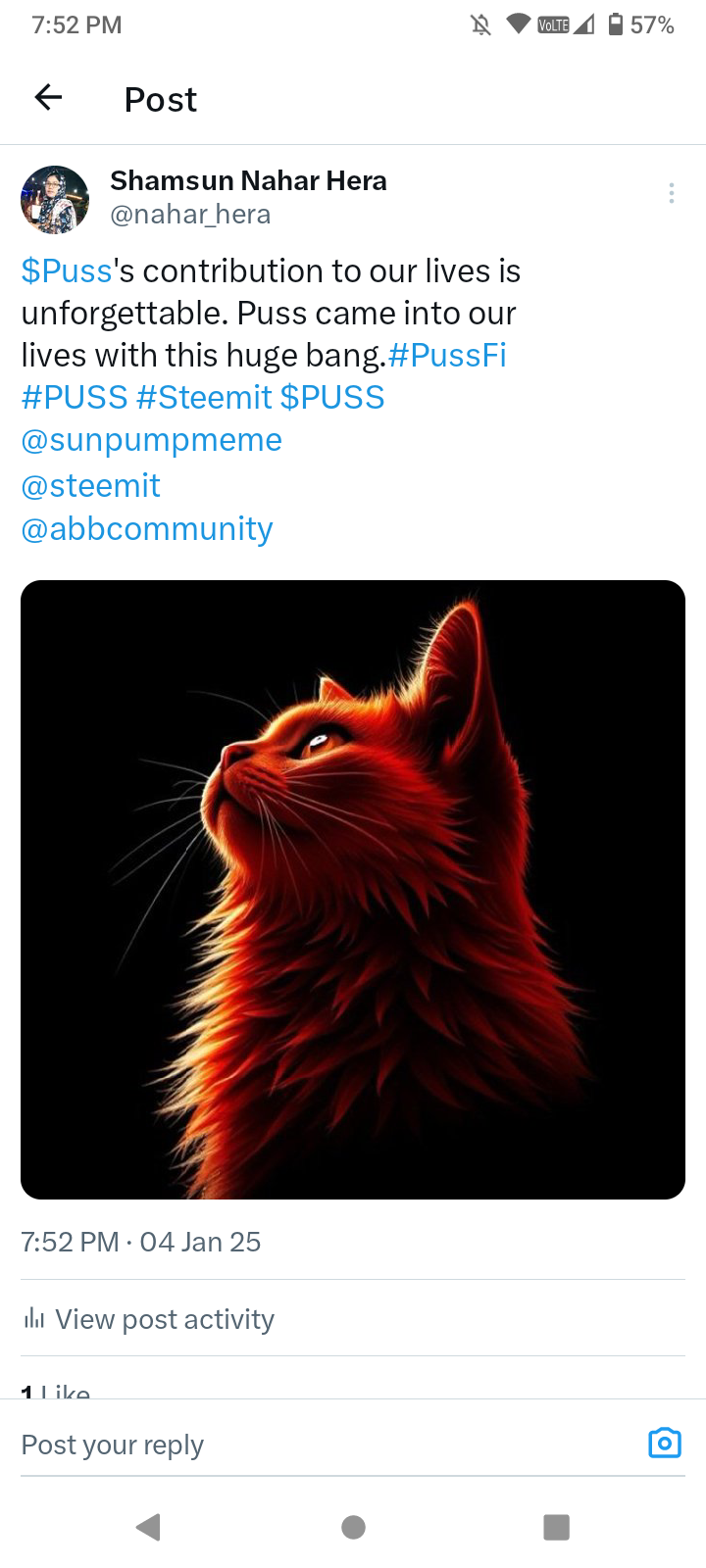Viewport: 706px width, 1568px height.
Task: Visit the @abbcommunity mention
Action: (147, 528)
